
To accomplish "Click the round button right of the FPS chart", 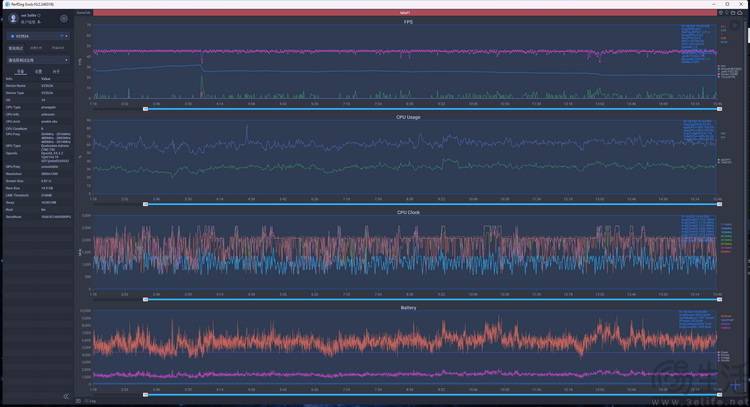I will coord(735,26).
